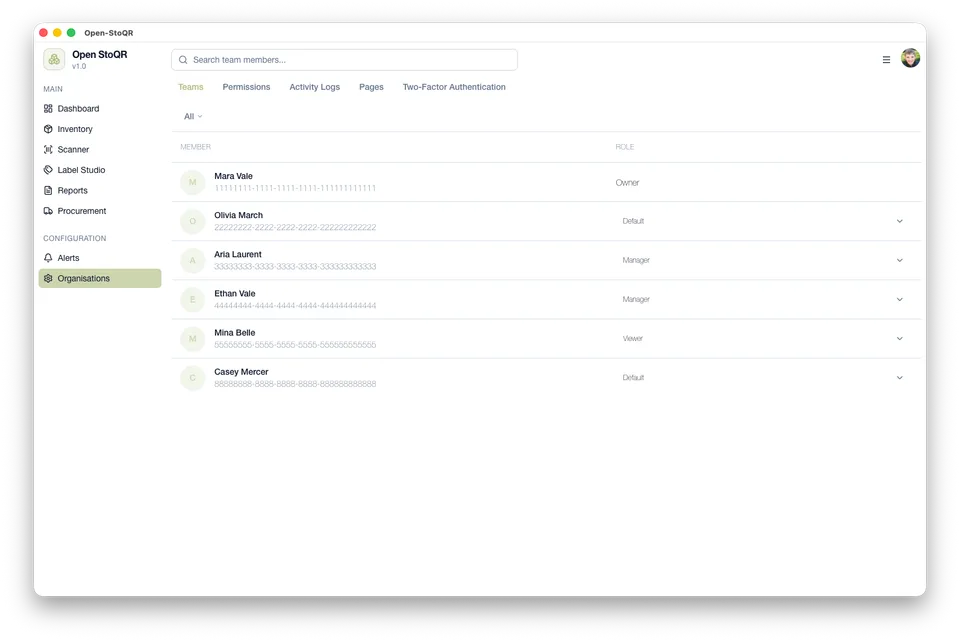This screenshot has width=960, height=641.
Task: Click the name Mara Vale
Action: point(233,176)
